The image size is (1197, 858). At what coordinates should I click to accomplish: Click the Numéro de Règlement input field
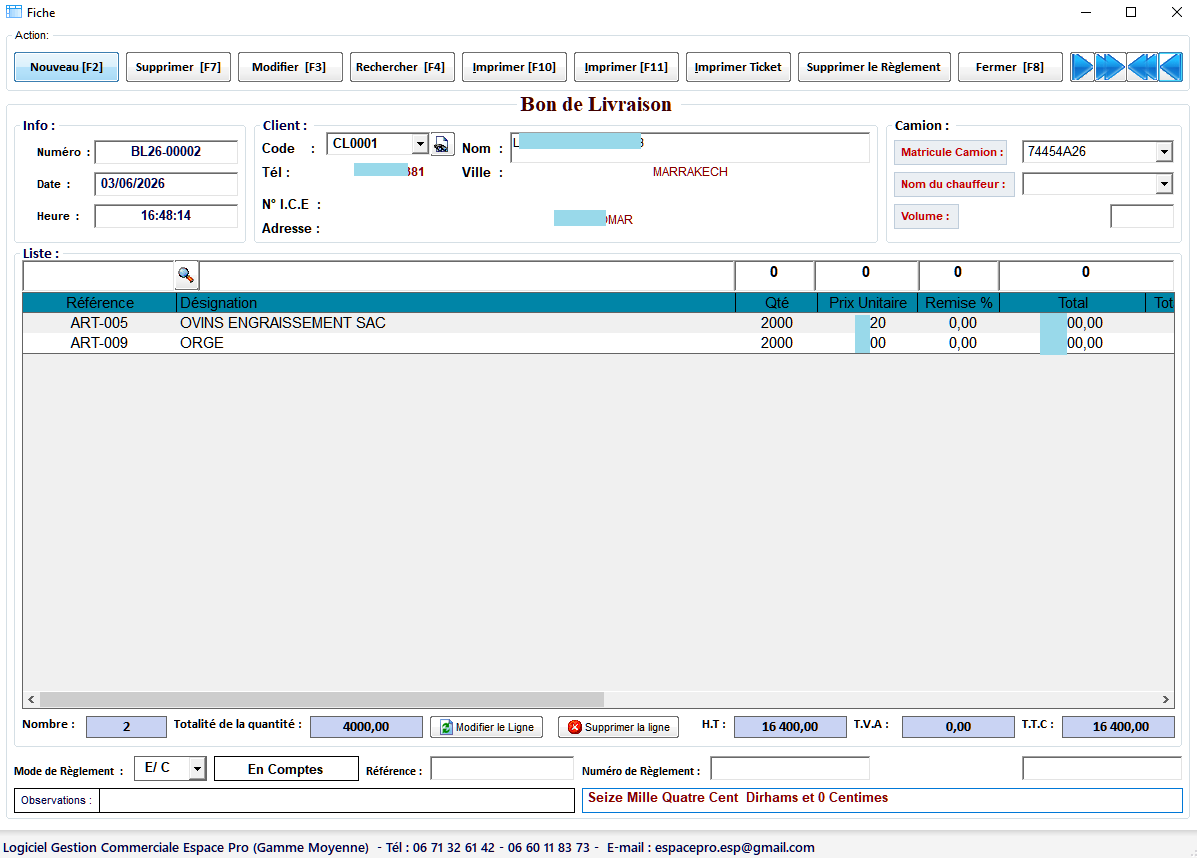790,768
